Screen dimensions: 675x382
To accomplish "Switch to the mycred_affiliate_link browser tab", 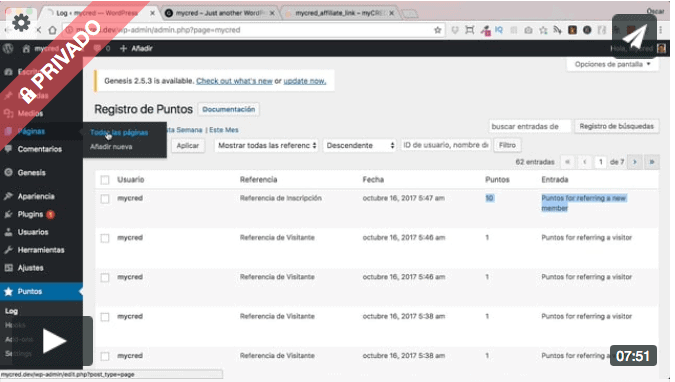I will click(340, 13).
